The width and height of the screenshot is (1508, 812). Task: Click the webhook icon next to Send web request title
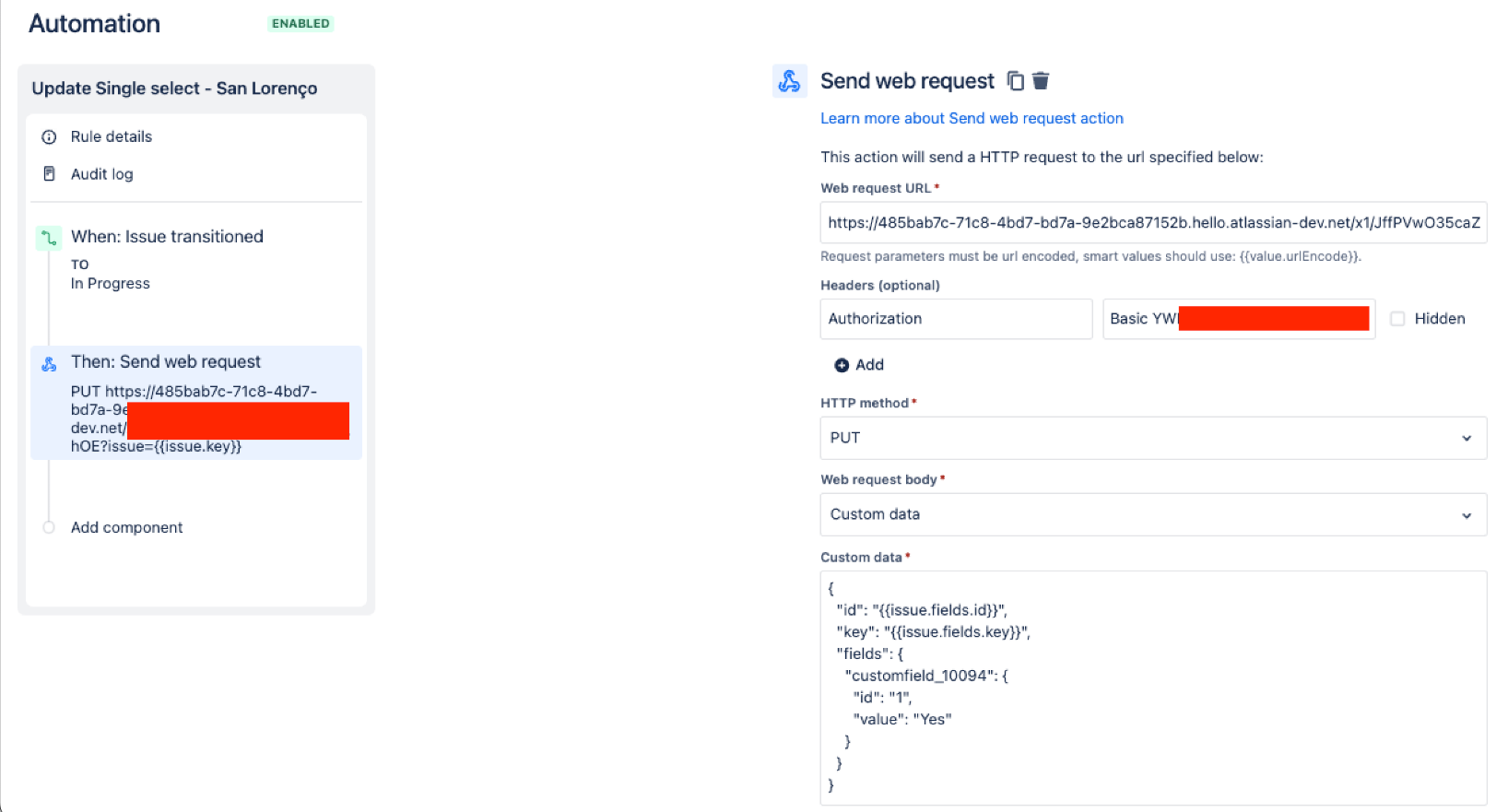(x=790, y=81)
